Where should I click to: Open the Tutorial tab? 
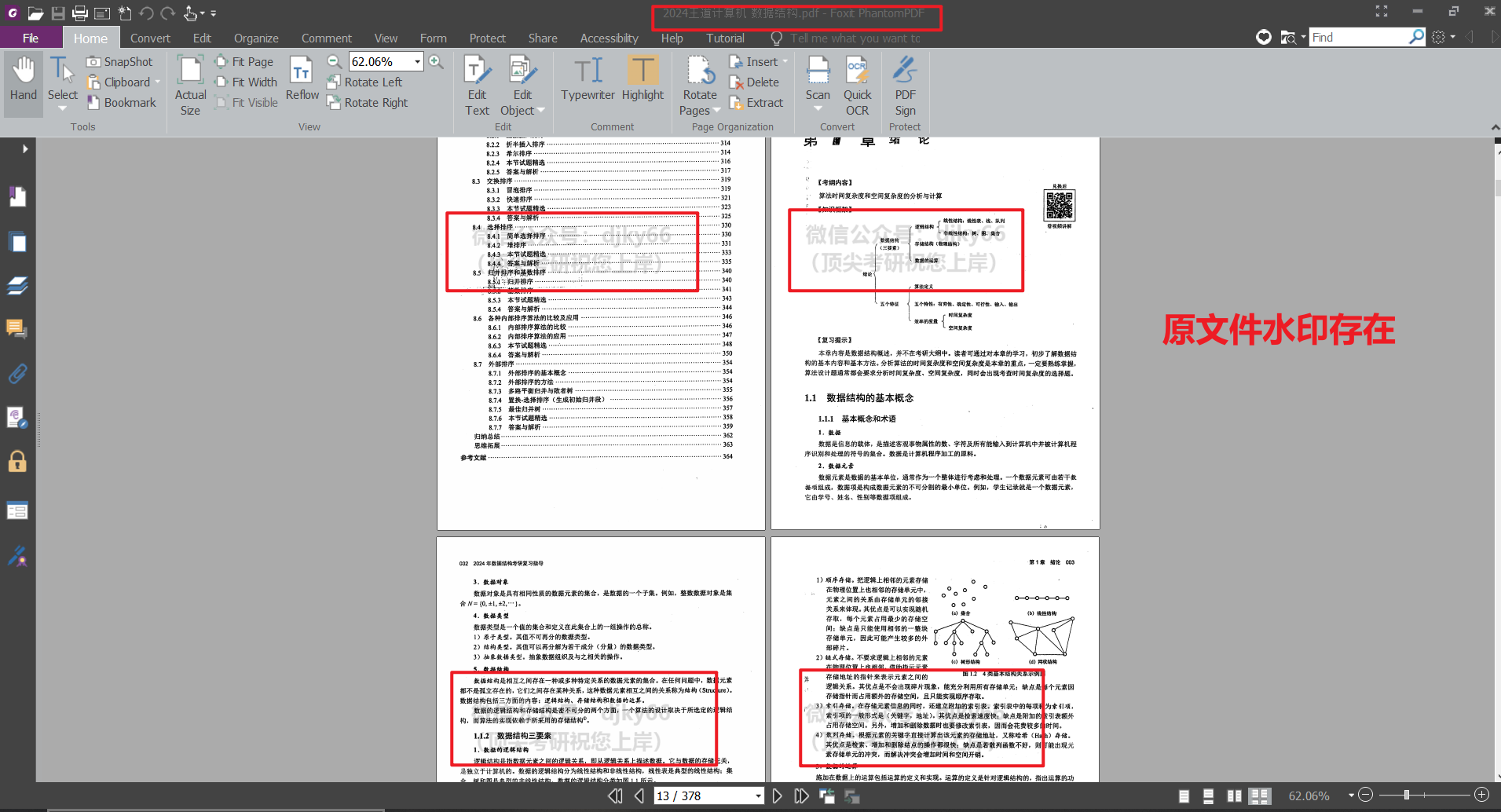(725, 38)
